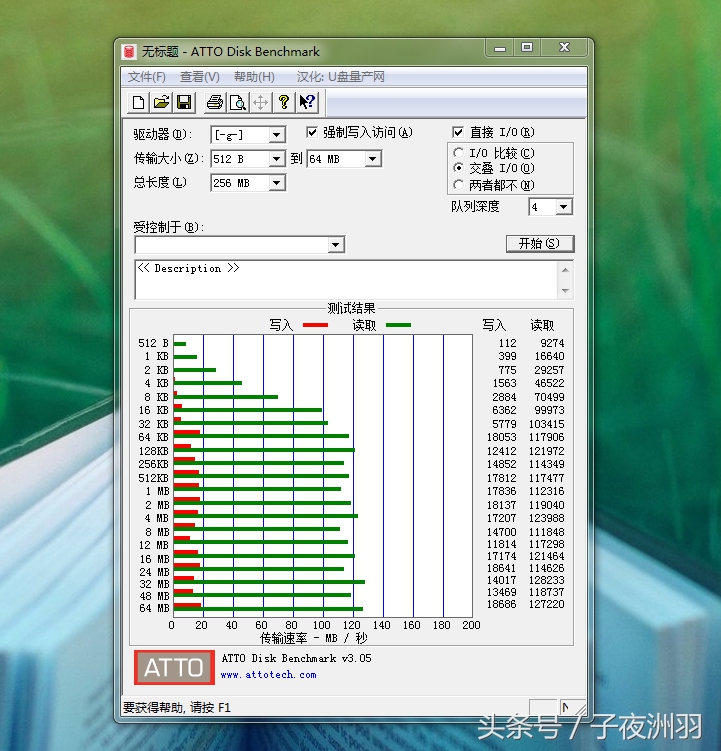
Task: Click the 512 B row label
Action: [153, 343]
